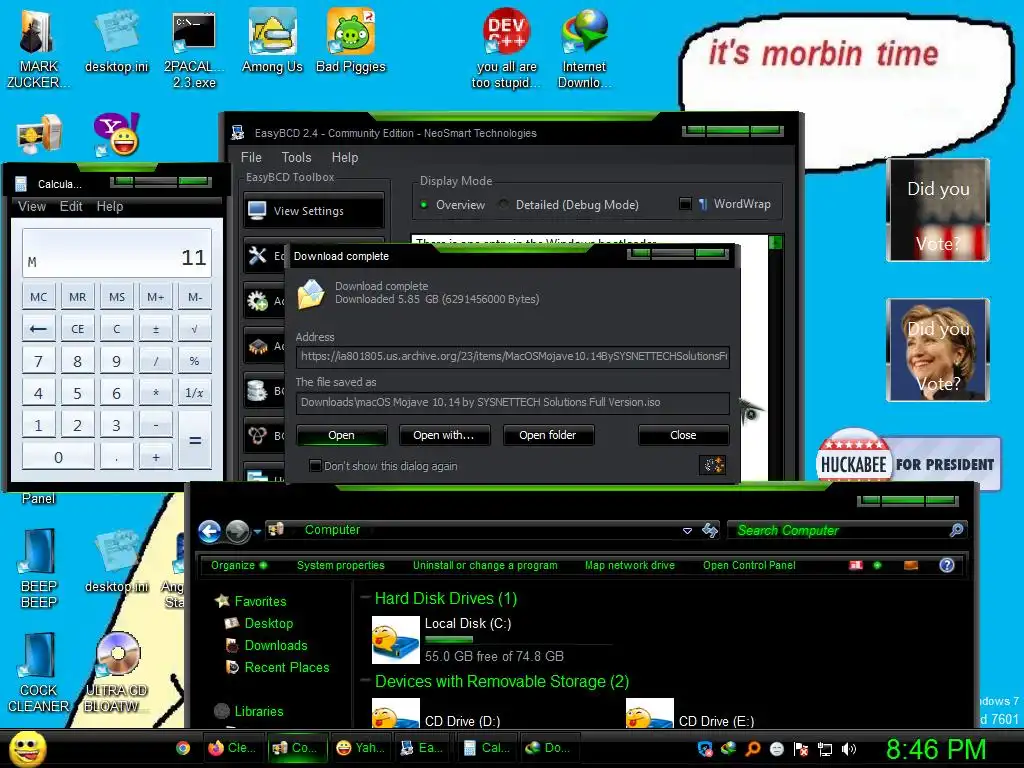Click Uninstall or change a program
This screenshot has height=768, width=1024.
click(485, 565)
